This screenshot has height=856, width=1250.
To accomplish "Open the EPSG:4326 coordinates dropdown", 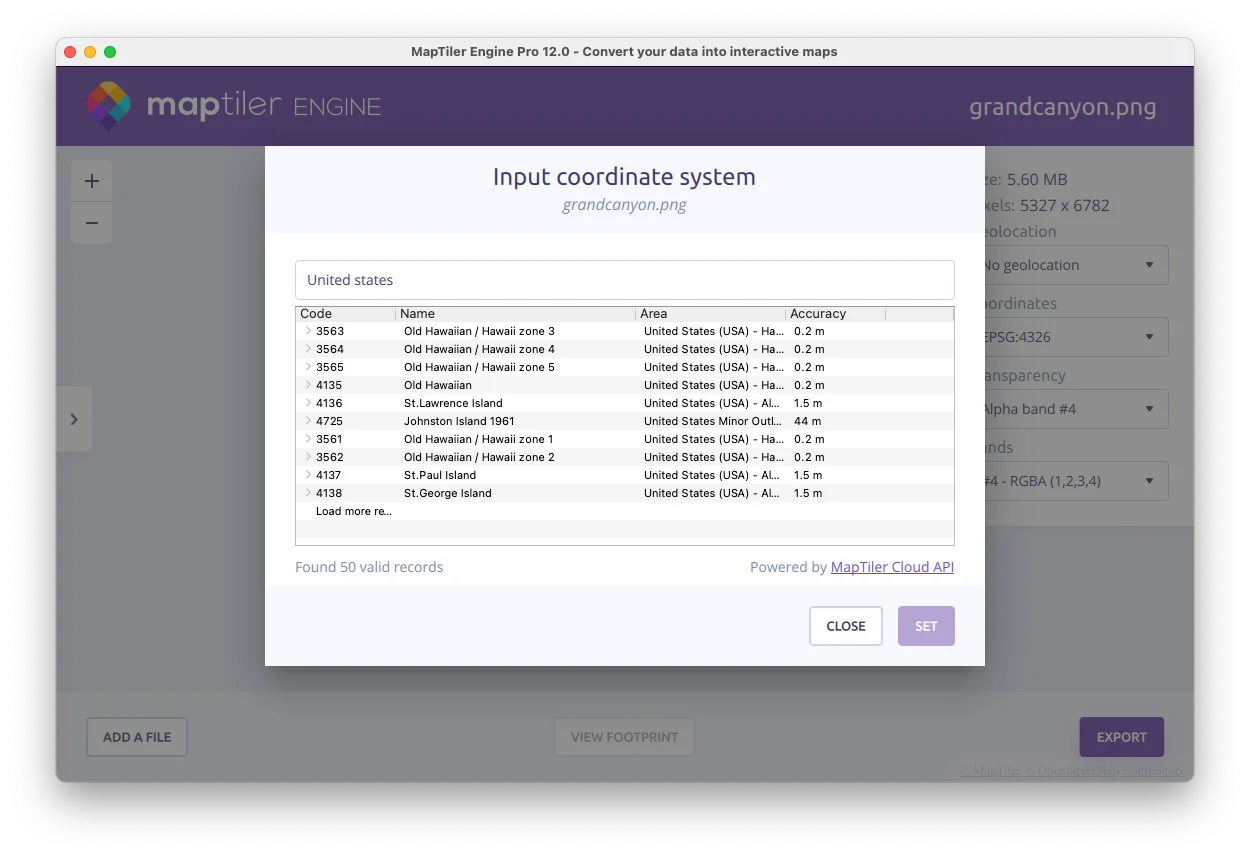I will click(1076, 337).
